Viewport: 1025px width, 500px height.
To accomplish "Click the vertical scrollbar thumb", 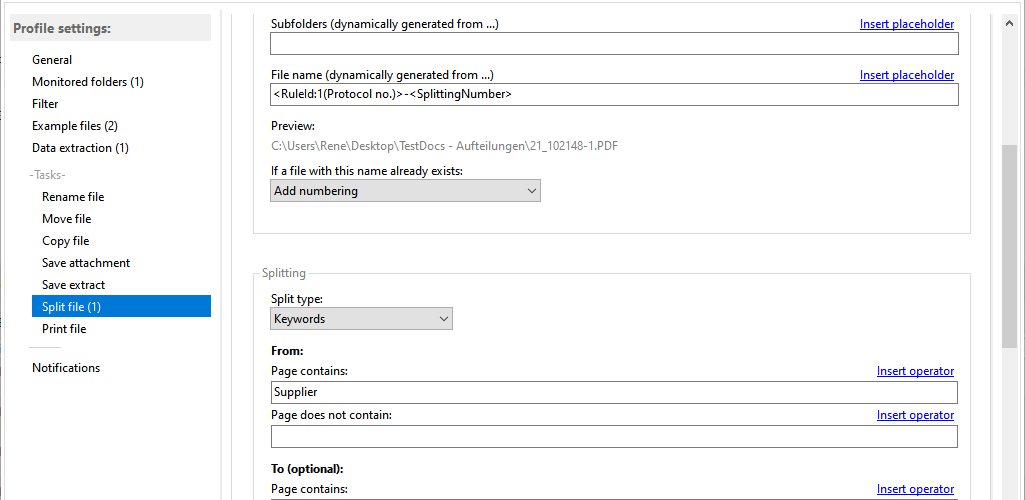I will [1009, 246].
